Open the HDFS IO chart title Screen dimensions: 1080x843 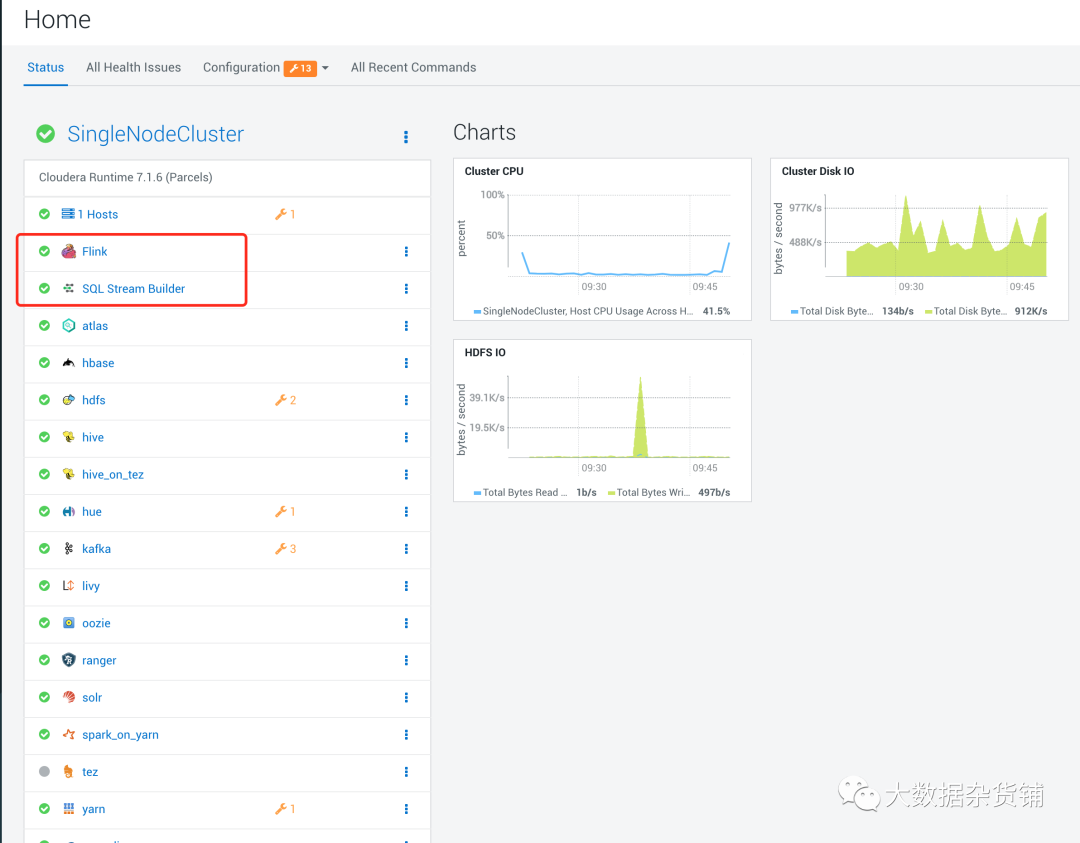[x=485, y=353]
